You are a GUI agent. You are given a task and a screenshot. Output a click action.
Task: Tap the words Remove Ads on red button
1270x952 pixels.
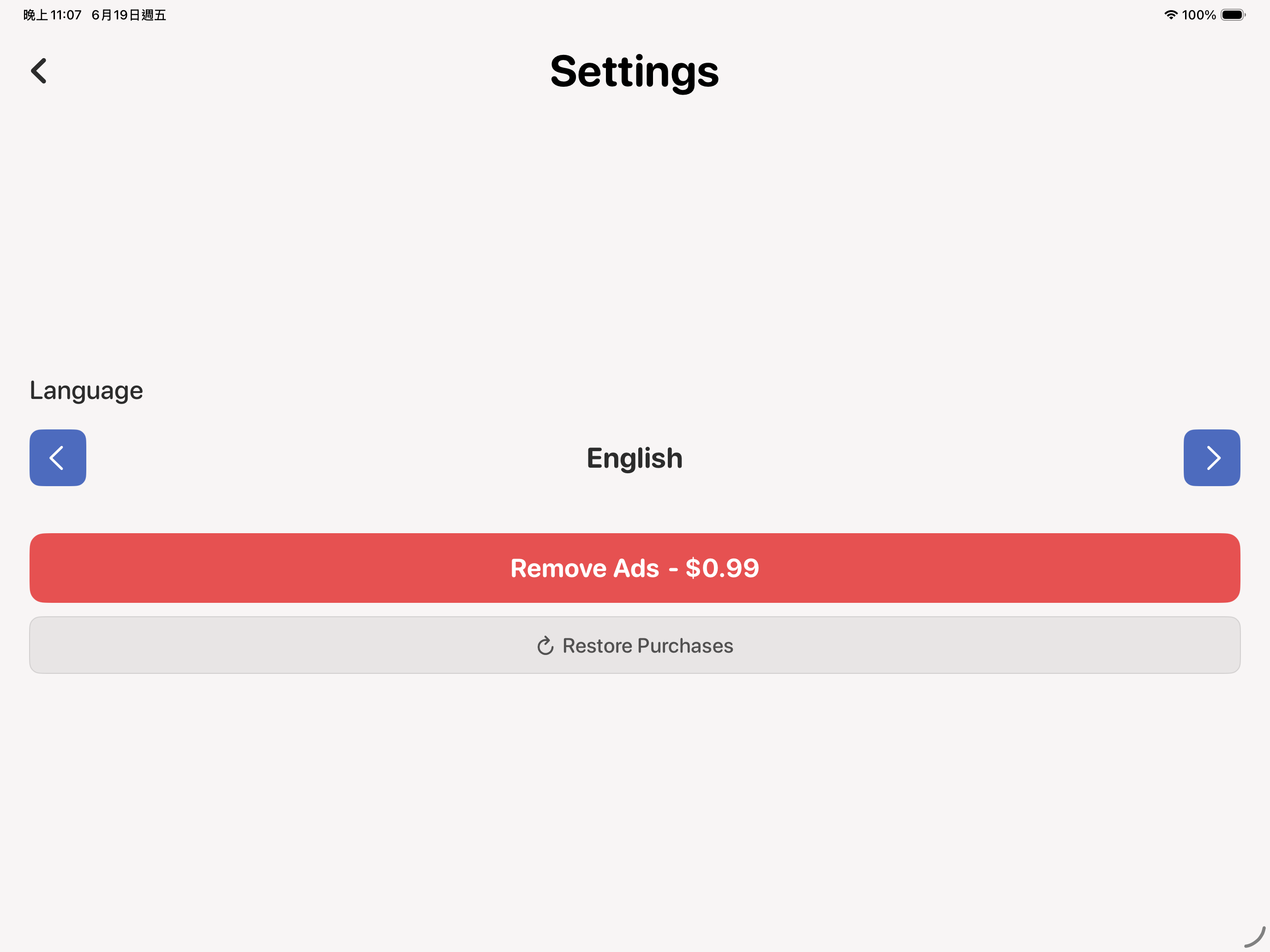[x=585, y=568]
